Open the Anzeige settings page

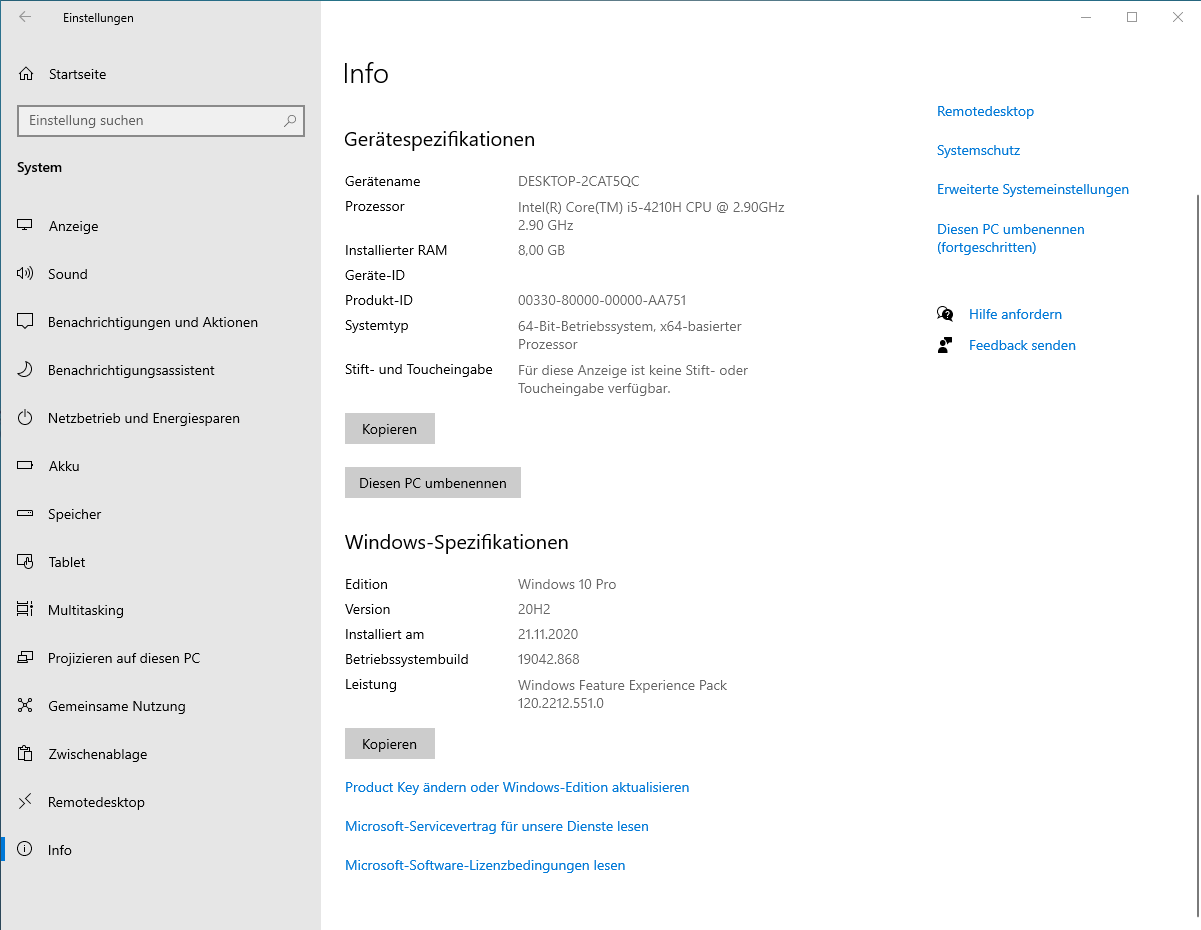[161, 226]
